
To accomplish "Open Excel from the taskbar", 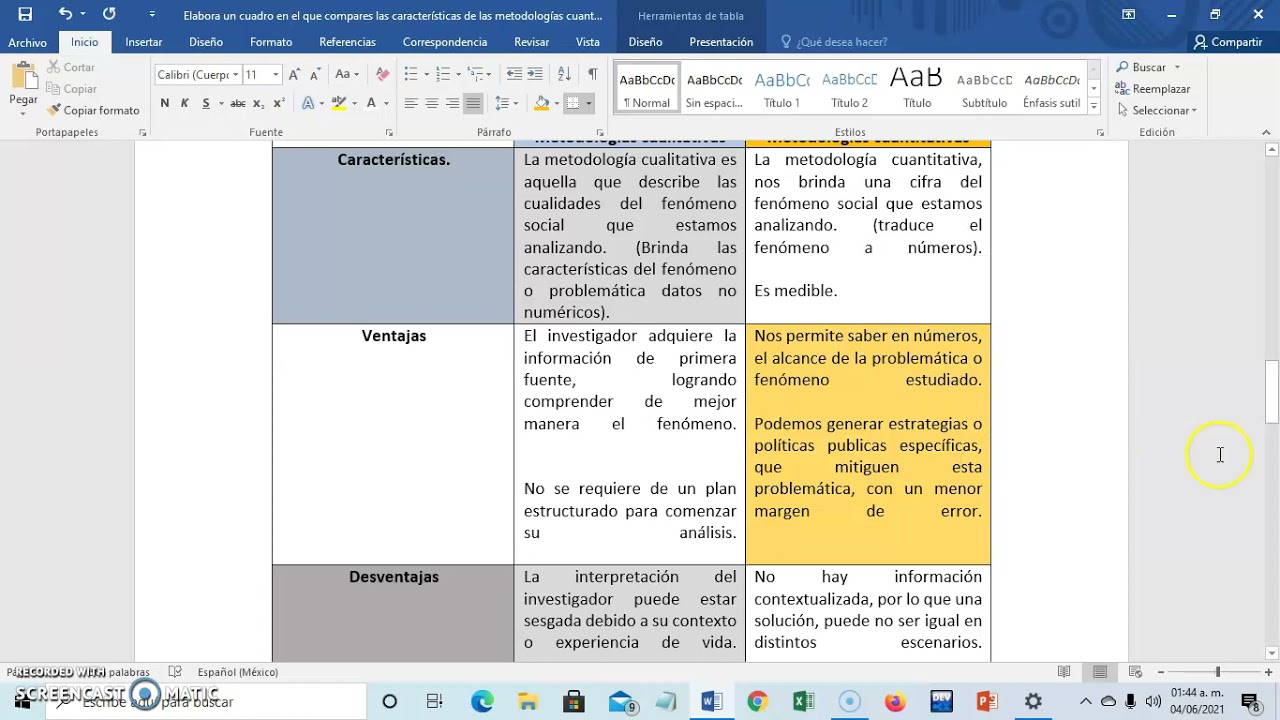I will pyautogui.click(x=803, y=701).
